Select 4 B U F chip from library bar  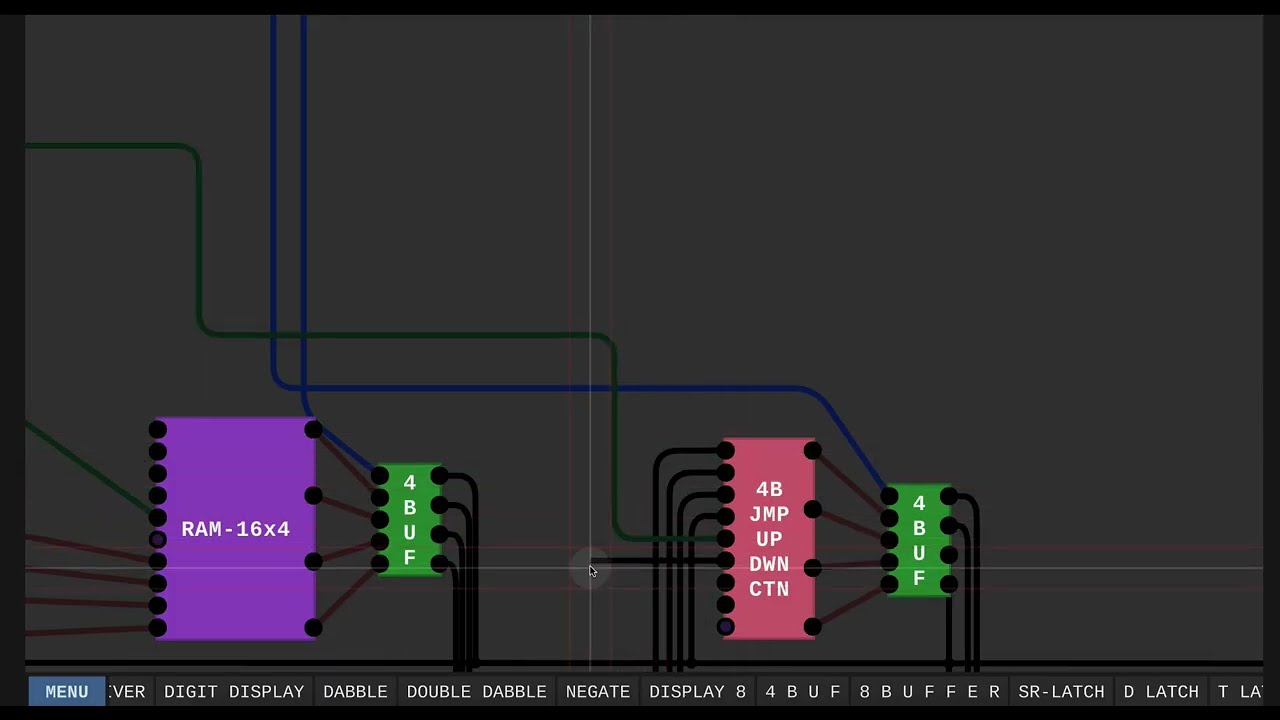803,691
